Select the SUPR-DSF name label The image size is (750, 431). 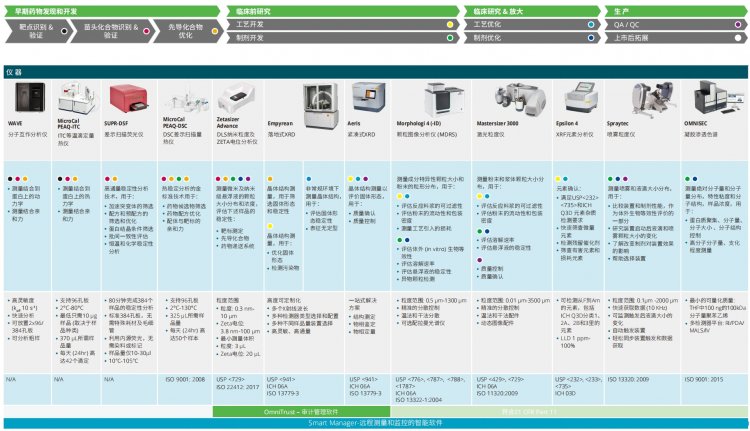pos(116,123)
